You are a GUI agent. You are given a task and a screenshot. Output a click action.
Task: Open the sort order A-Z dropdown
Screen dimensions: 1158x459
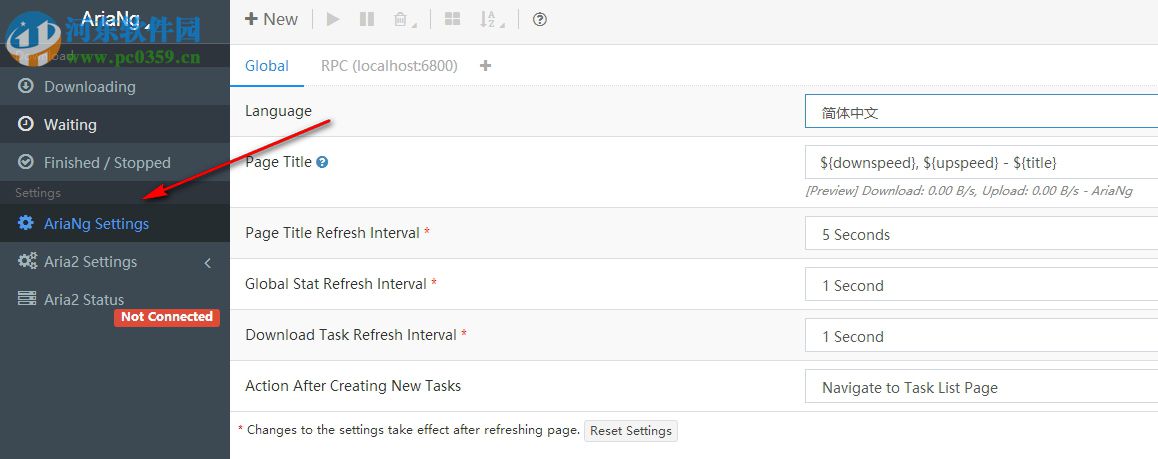point(492,20)
